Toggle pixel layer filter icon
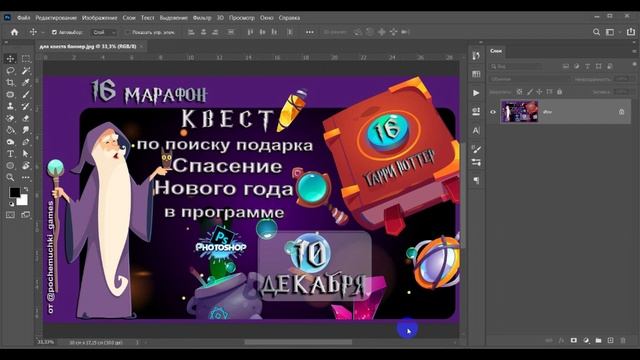 [x=566, y=66]
